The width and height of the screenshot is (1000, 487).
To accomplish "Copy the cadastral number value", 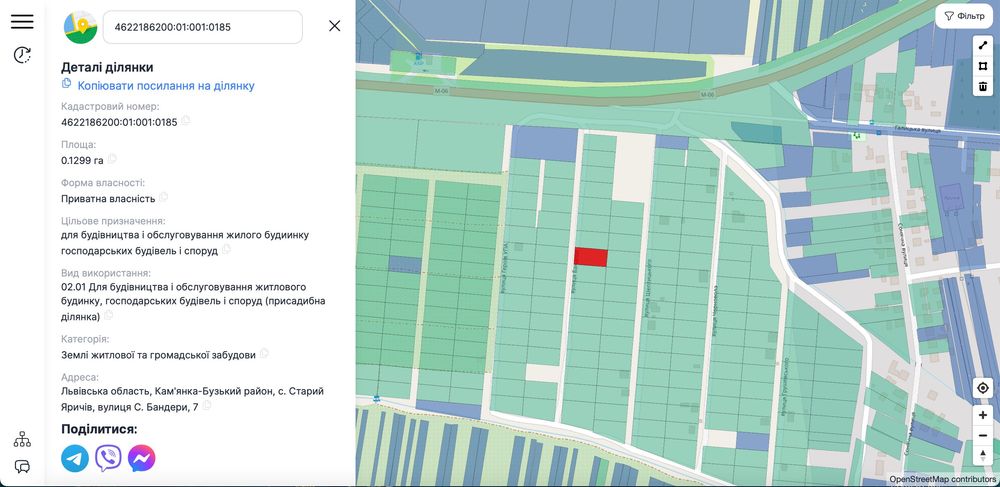I will coord(186,120).
